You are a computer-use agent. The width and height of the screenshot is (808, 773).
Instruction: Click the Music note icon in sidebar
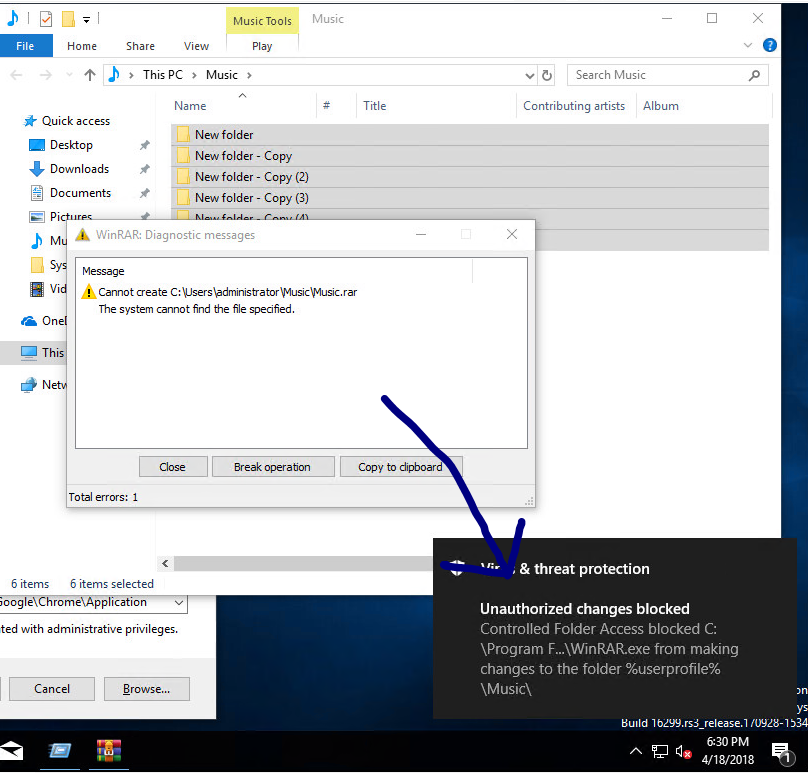37,241
